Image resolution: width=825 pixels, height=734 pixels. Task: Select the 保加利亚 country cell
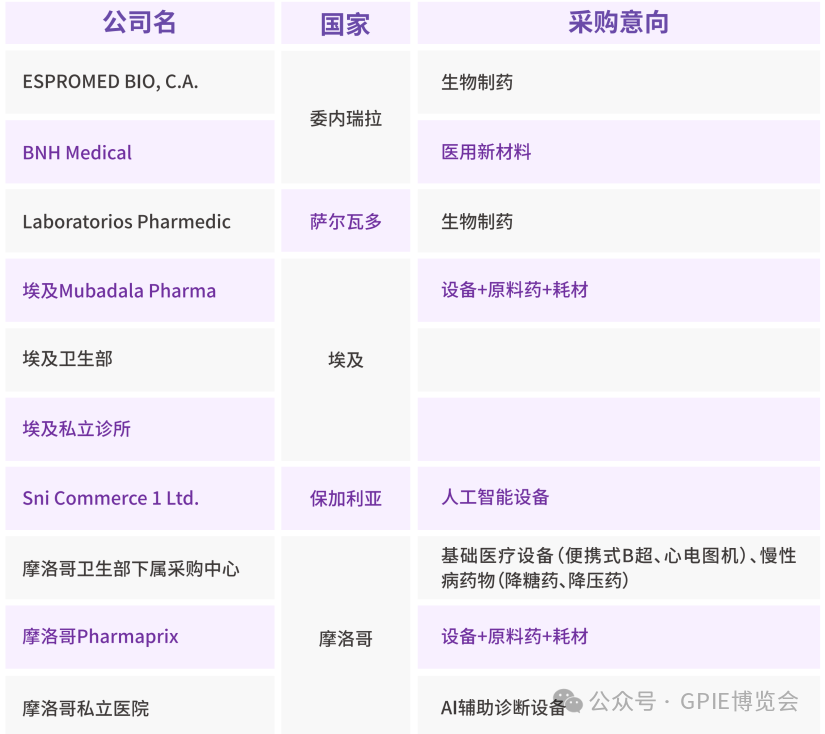click(x=345, y=498)
